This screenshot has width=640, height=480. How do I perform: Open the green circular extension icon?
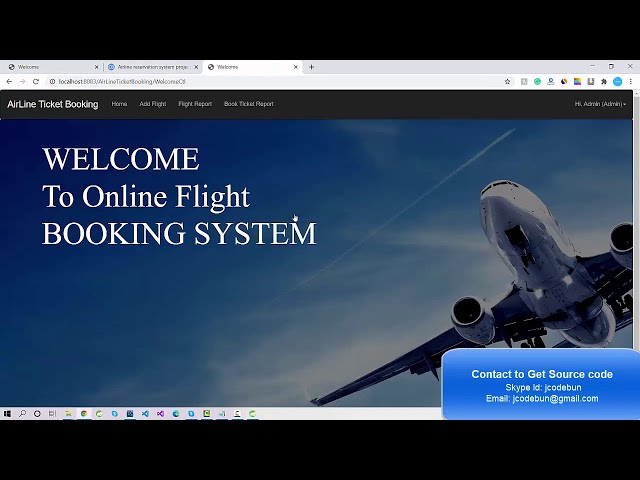pos(538,82)
